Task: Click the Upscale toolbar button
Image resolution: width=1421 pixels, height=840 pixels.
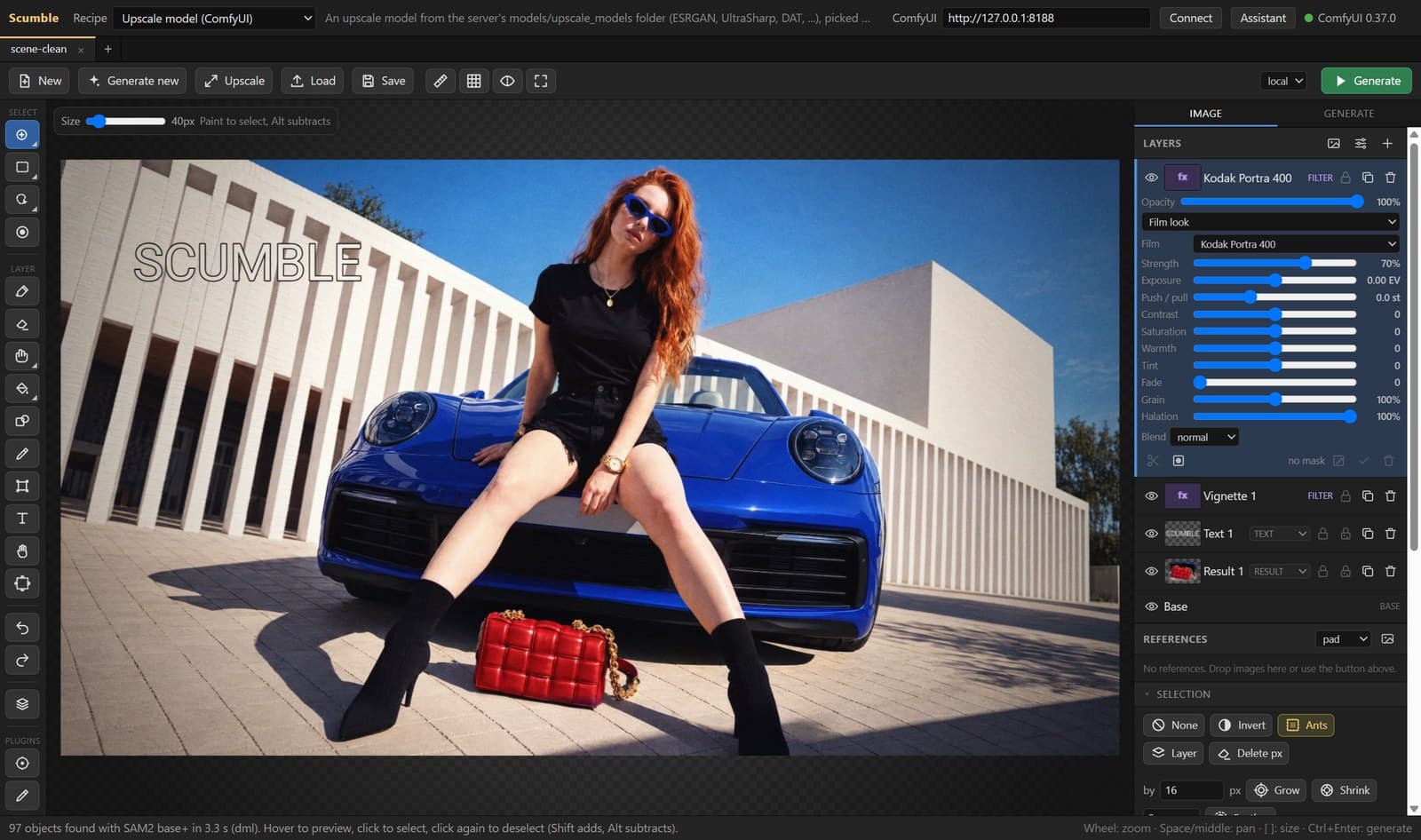Action: 234,81
